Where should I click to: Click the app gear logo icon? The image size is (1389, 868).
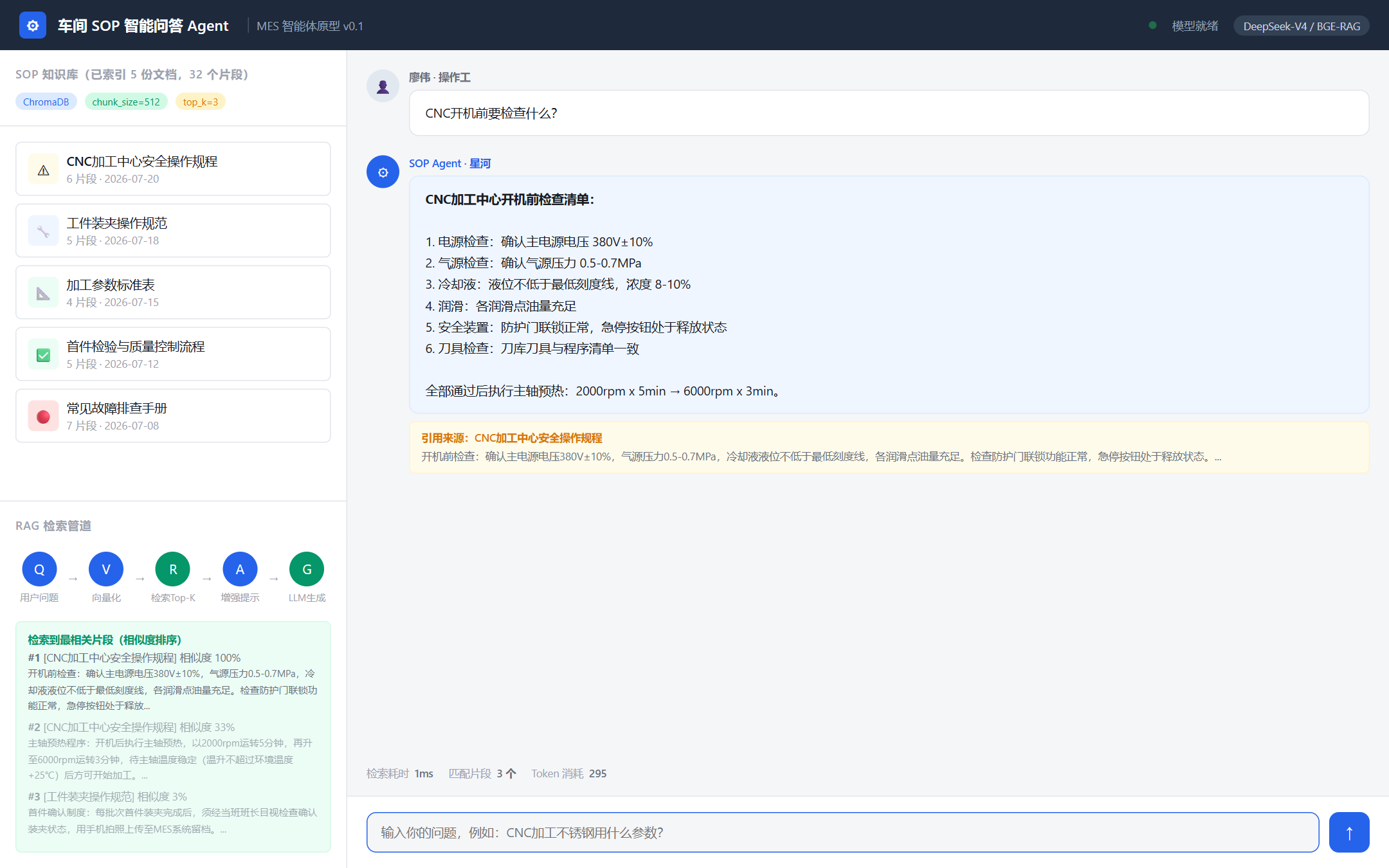coord(33,26)
